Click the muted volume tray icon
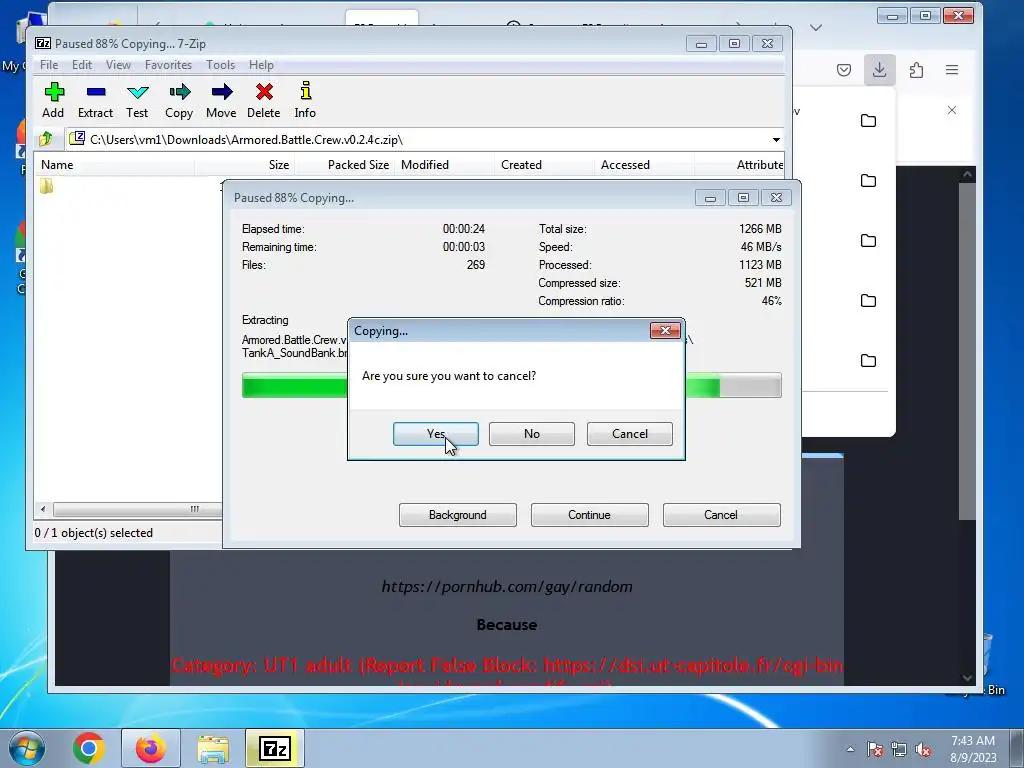 point(923,749)
